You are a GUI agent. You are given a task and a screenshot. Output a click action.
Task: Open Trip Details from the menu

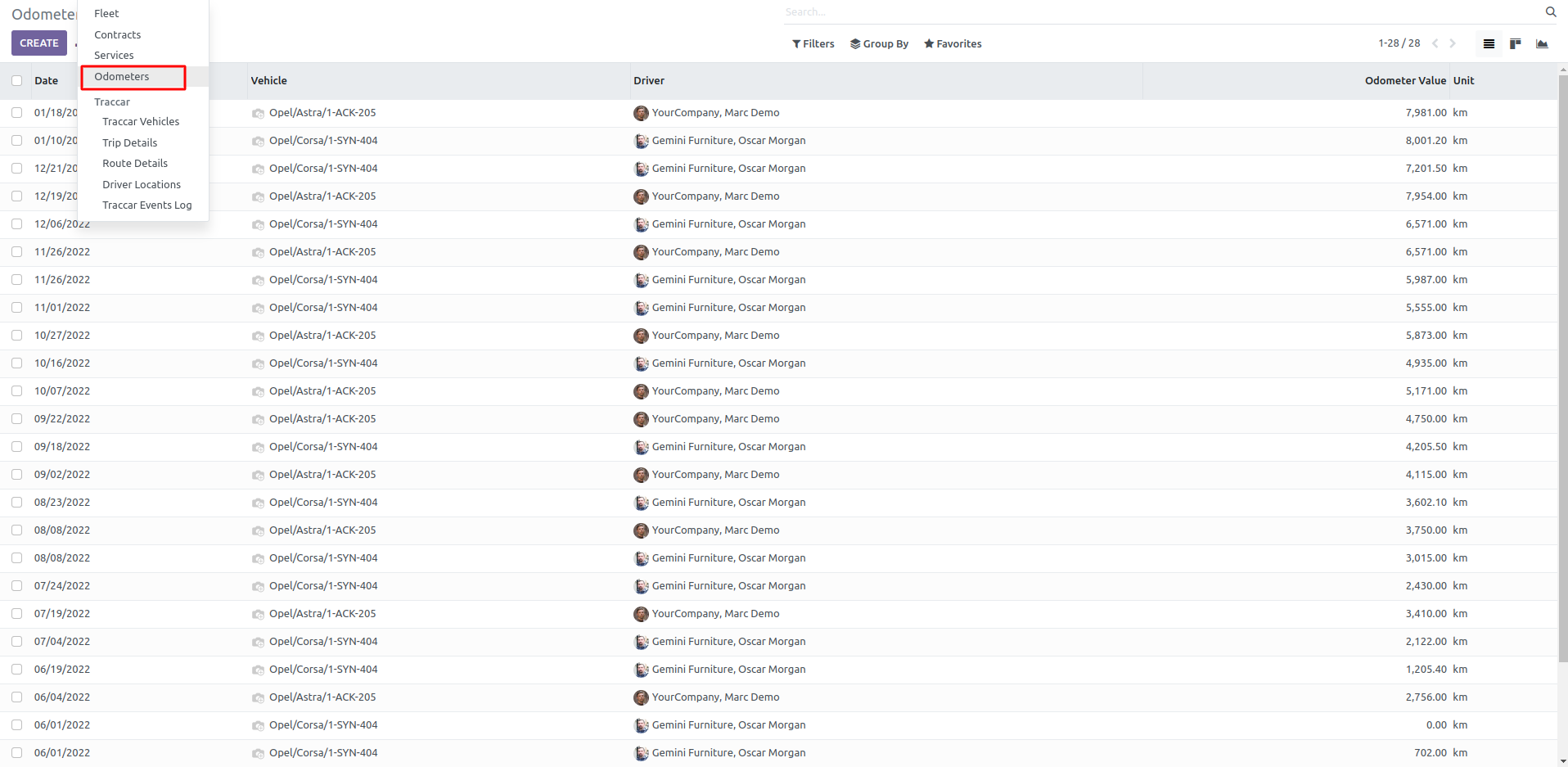point(129,142)
